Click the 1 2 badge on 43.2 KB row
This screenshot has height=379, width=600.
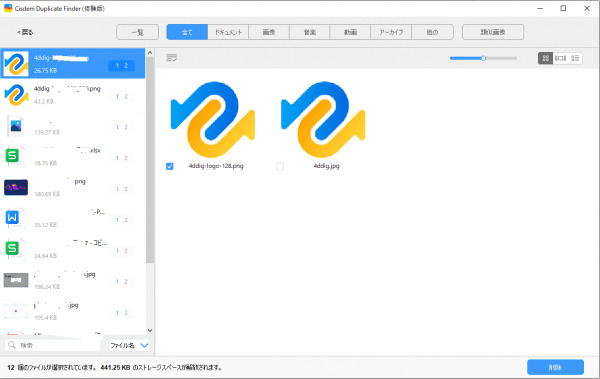tap(121, 96)
